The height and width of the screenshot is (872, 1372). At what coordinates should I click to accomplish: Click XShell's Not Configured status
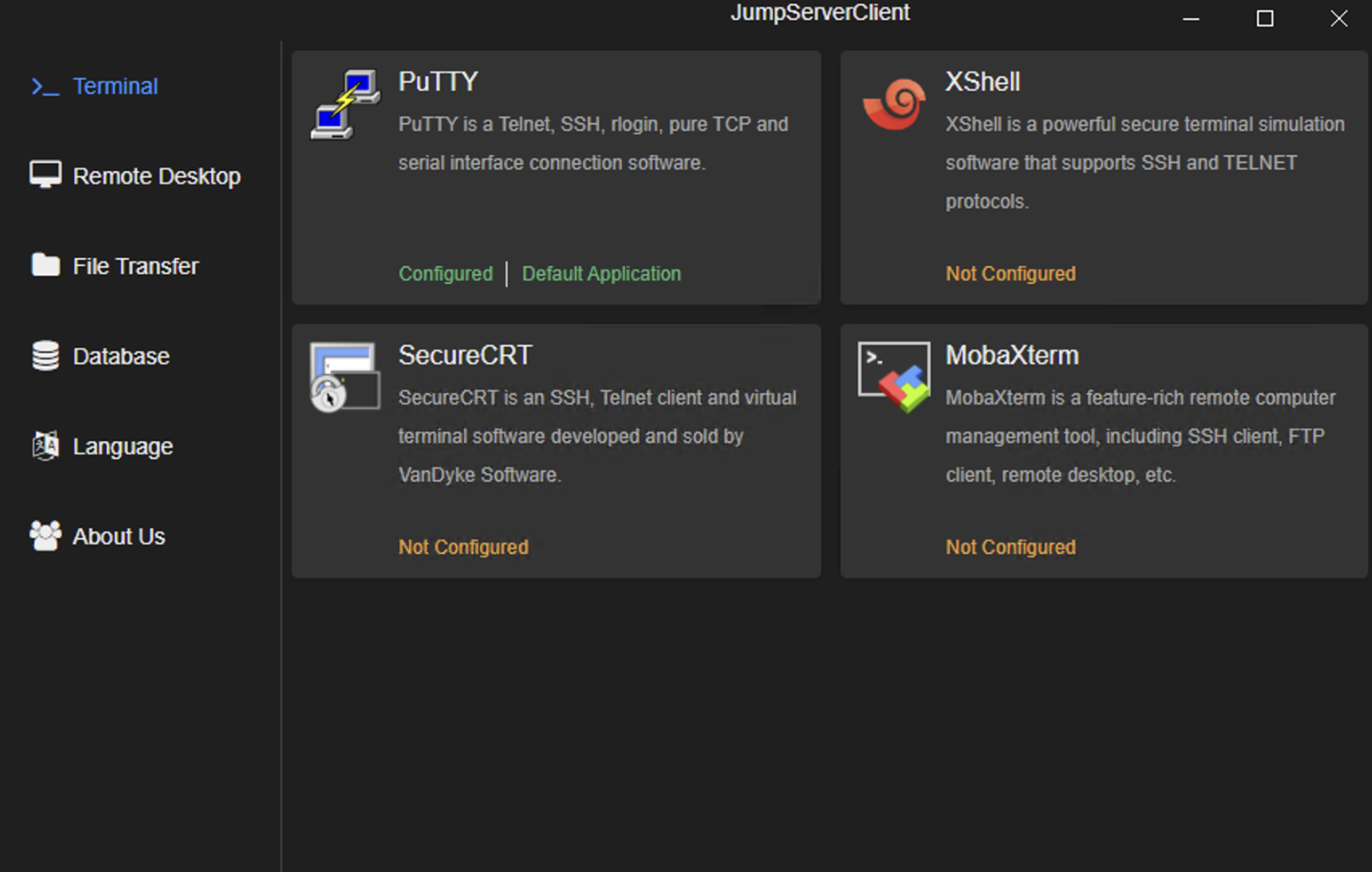click(1010, 274)
